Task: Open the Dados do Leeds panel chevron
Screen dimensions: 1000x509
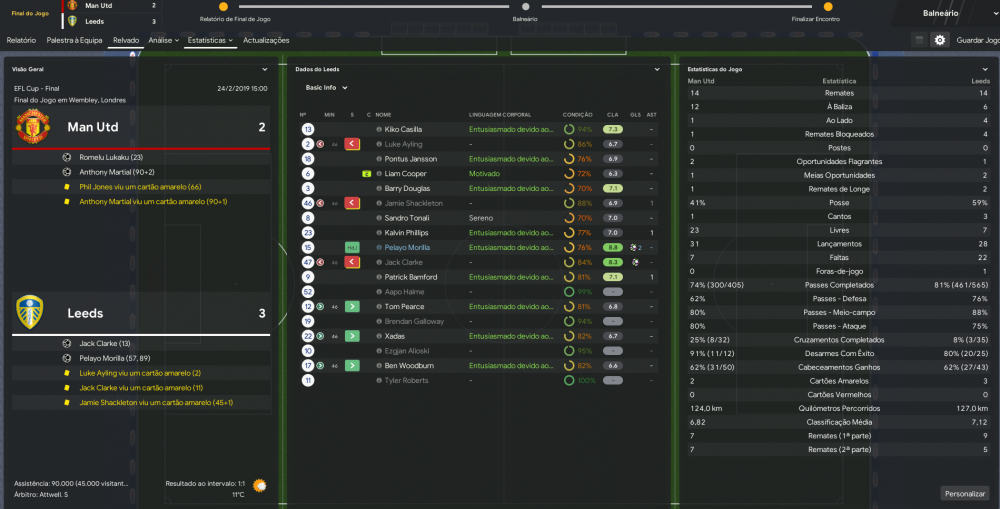Action: pyautogui.click(x=657, y=70)
